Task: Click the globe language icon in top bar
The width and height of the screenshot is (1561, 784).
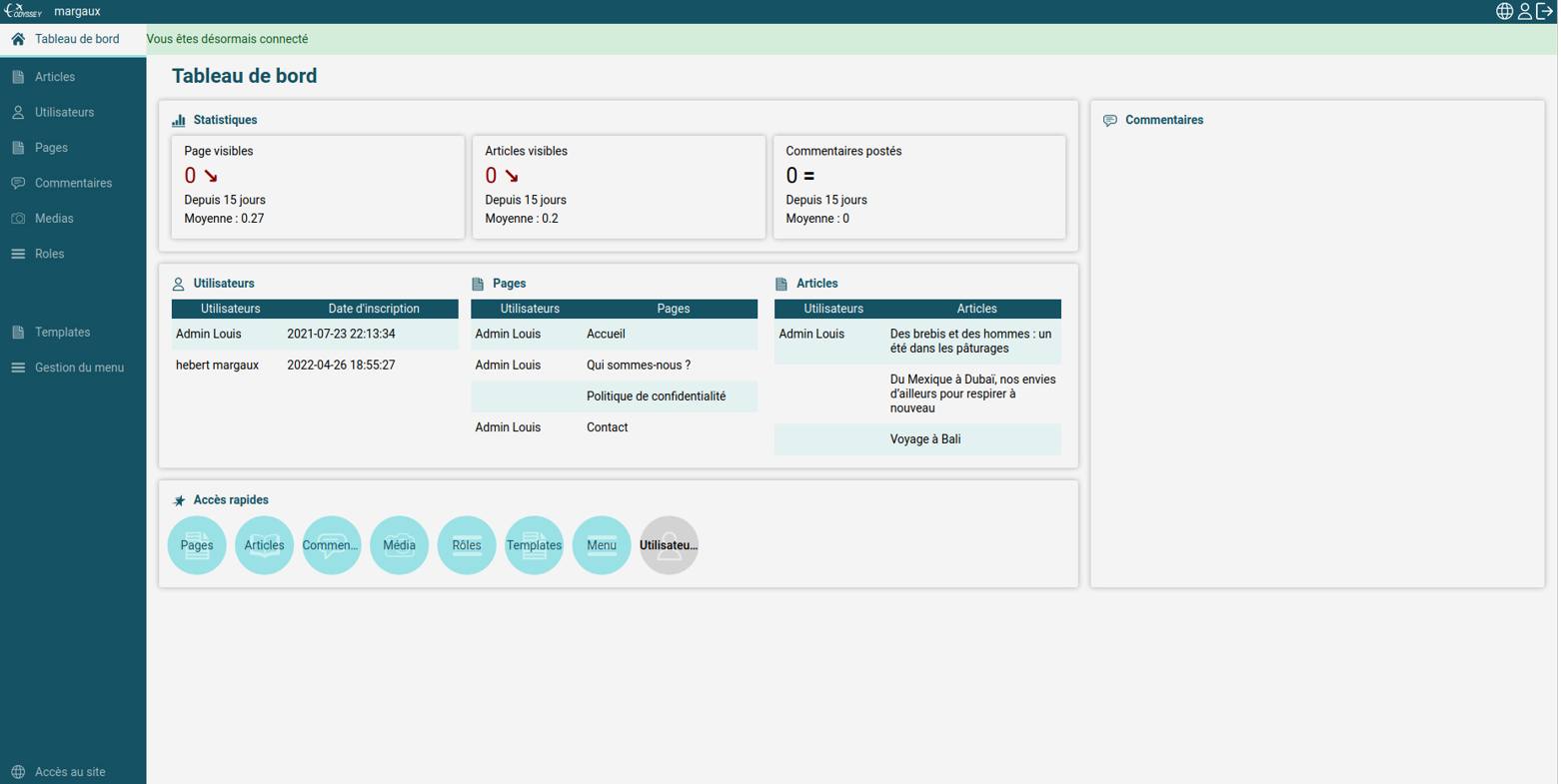Action: (x=1503, y=11)
